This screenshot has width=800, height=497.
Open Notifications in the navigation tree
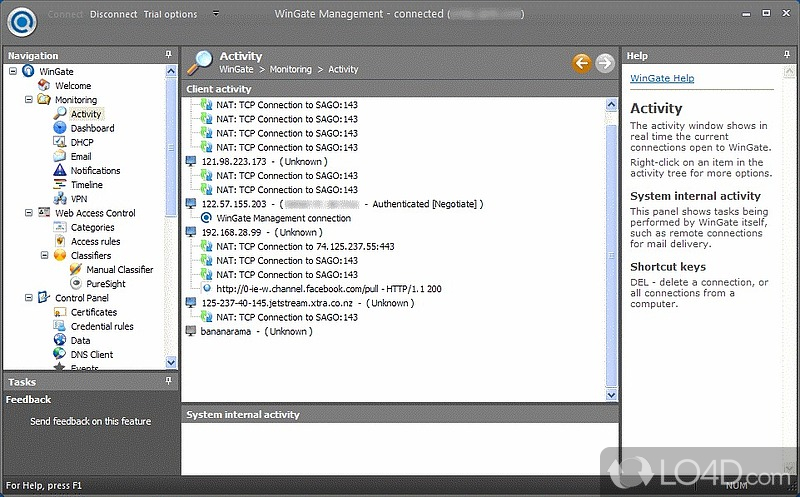point(95,171)
